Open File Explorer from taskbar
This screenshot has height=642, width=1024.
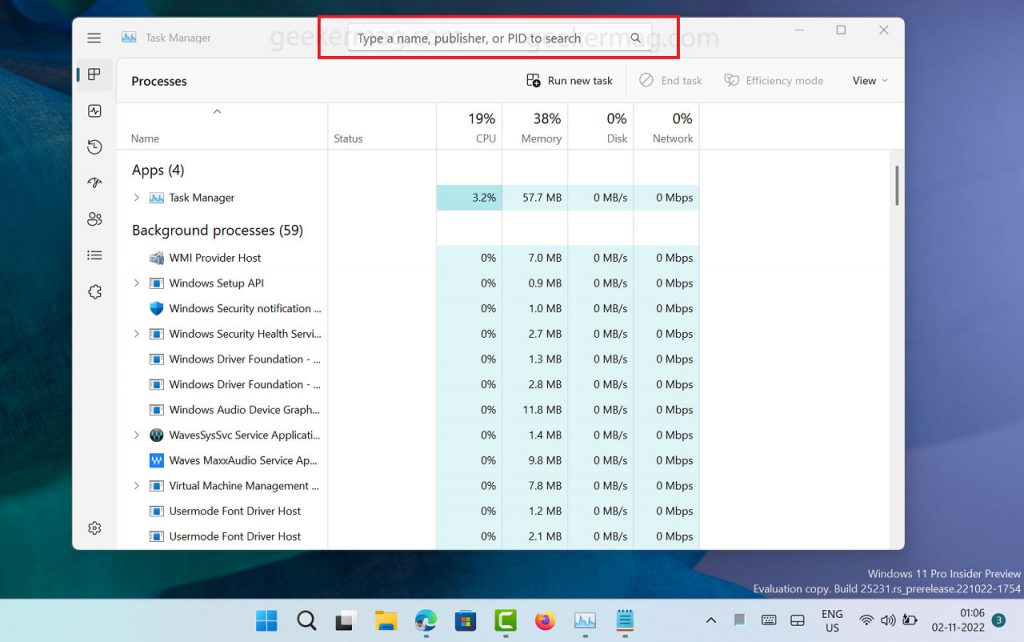[x=386, y=620]
